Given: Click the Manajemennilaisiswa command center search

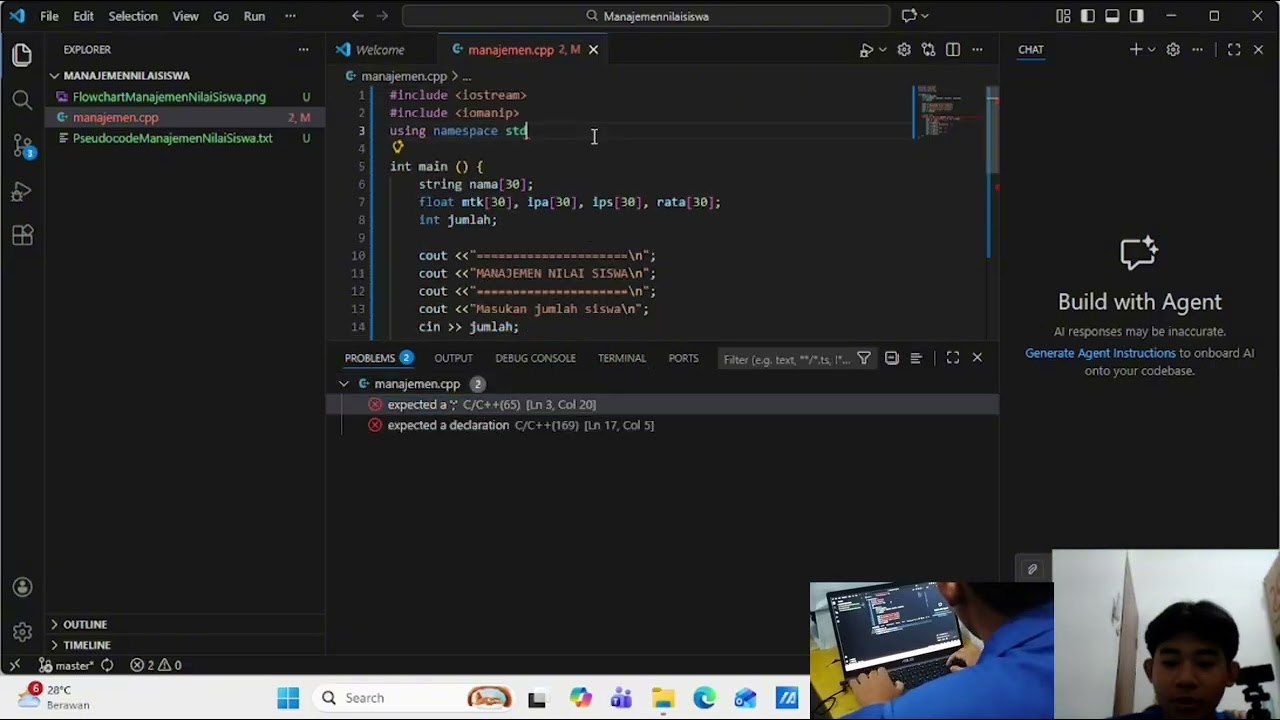Looking at the screenshot, I should point(646,16).
